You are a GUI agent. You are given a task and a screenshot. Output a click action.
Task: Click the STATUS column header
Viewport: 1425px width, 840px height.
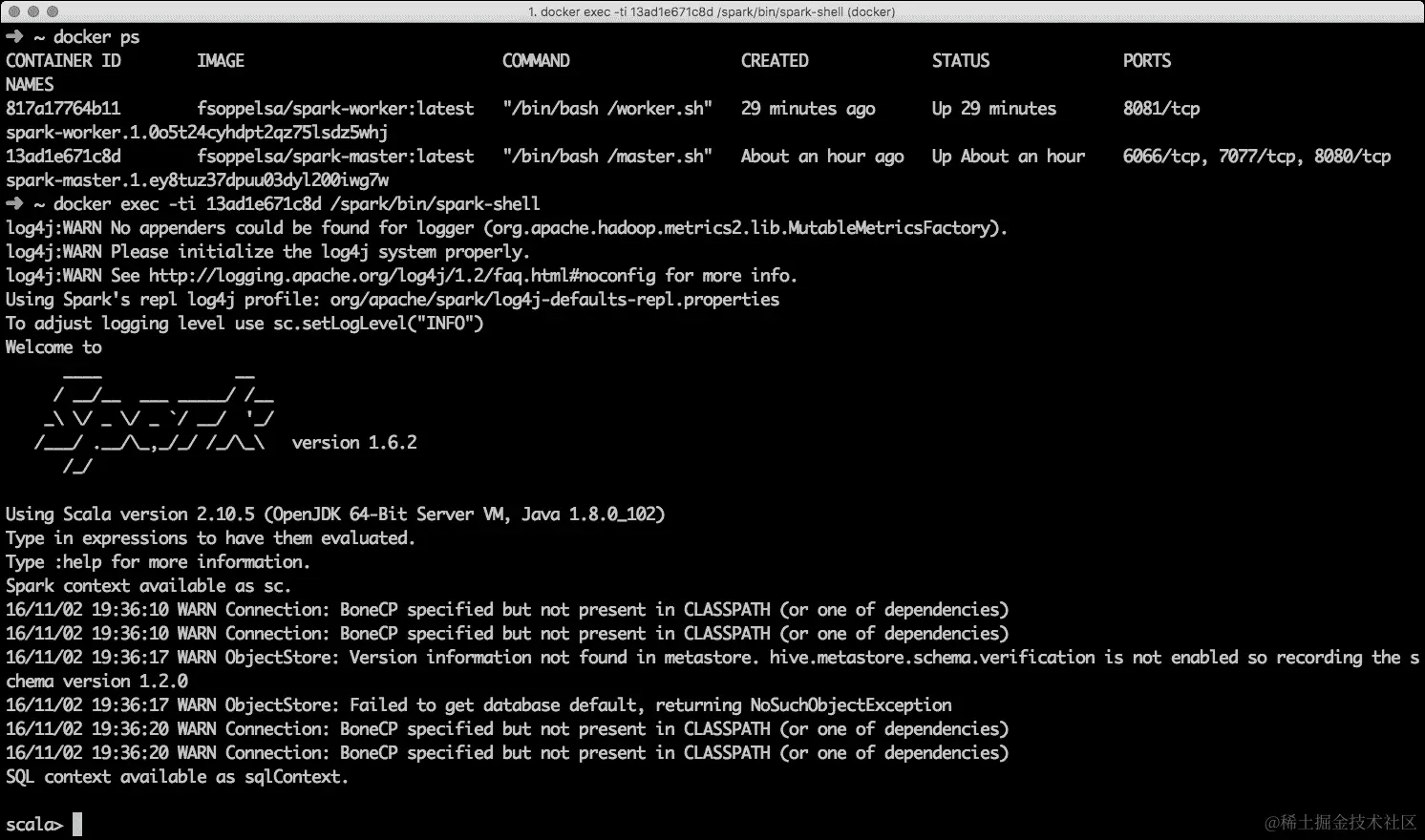(x=961, y=60)
